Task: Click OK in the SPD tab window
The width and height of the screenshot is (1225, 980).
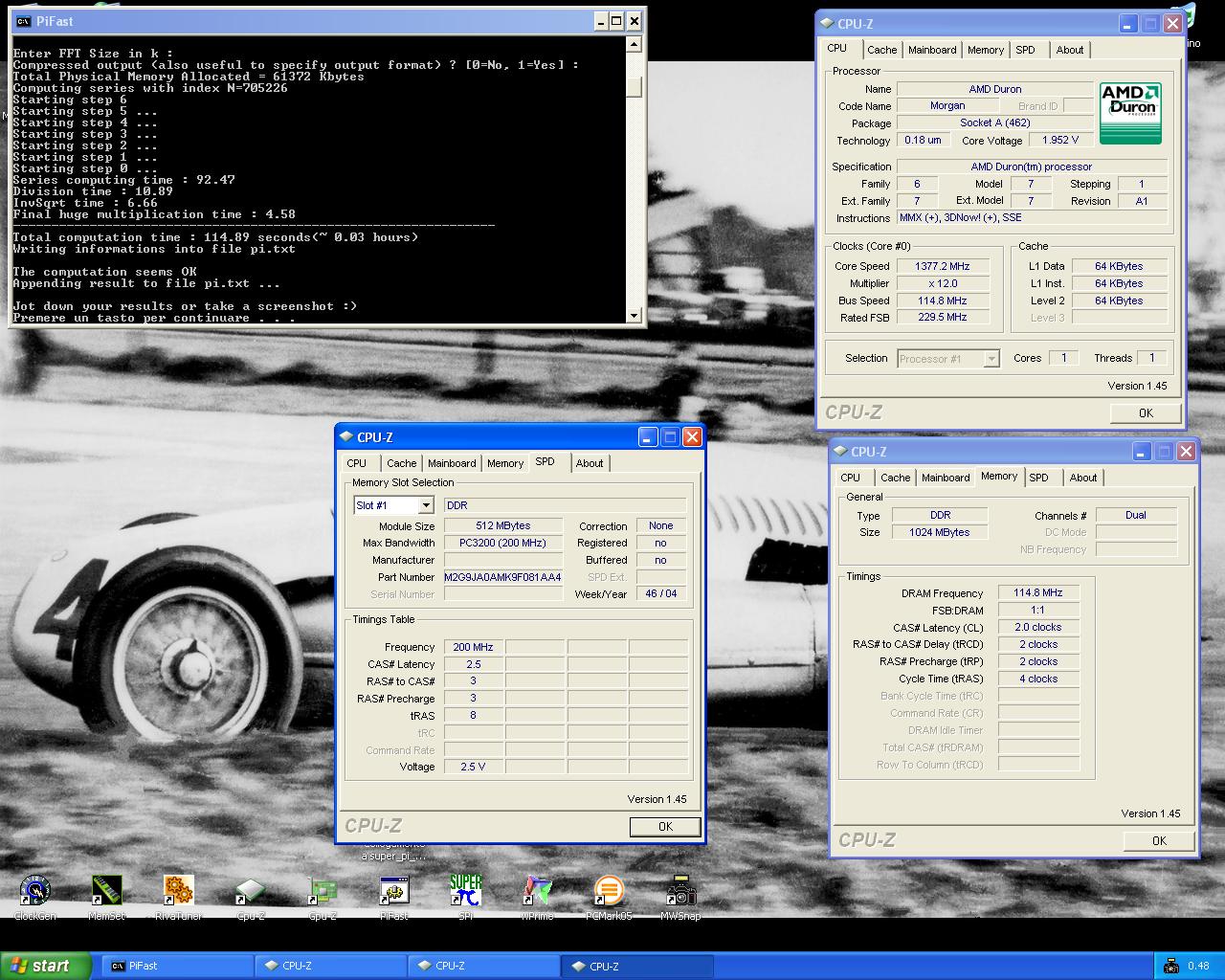Action: [x=665, y=827]
